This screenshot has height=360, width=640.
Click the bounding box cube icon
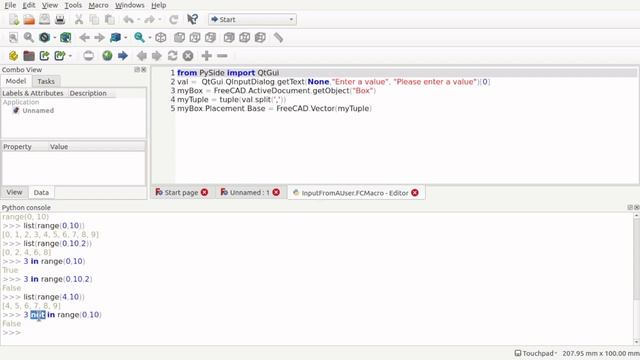pos(66,38)
